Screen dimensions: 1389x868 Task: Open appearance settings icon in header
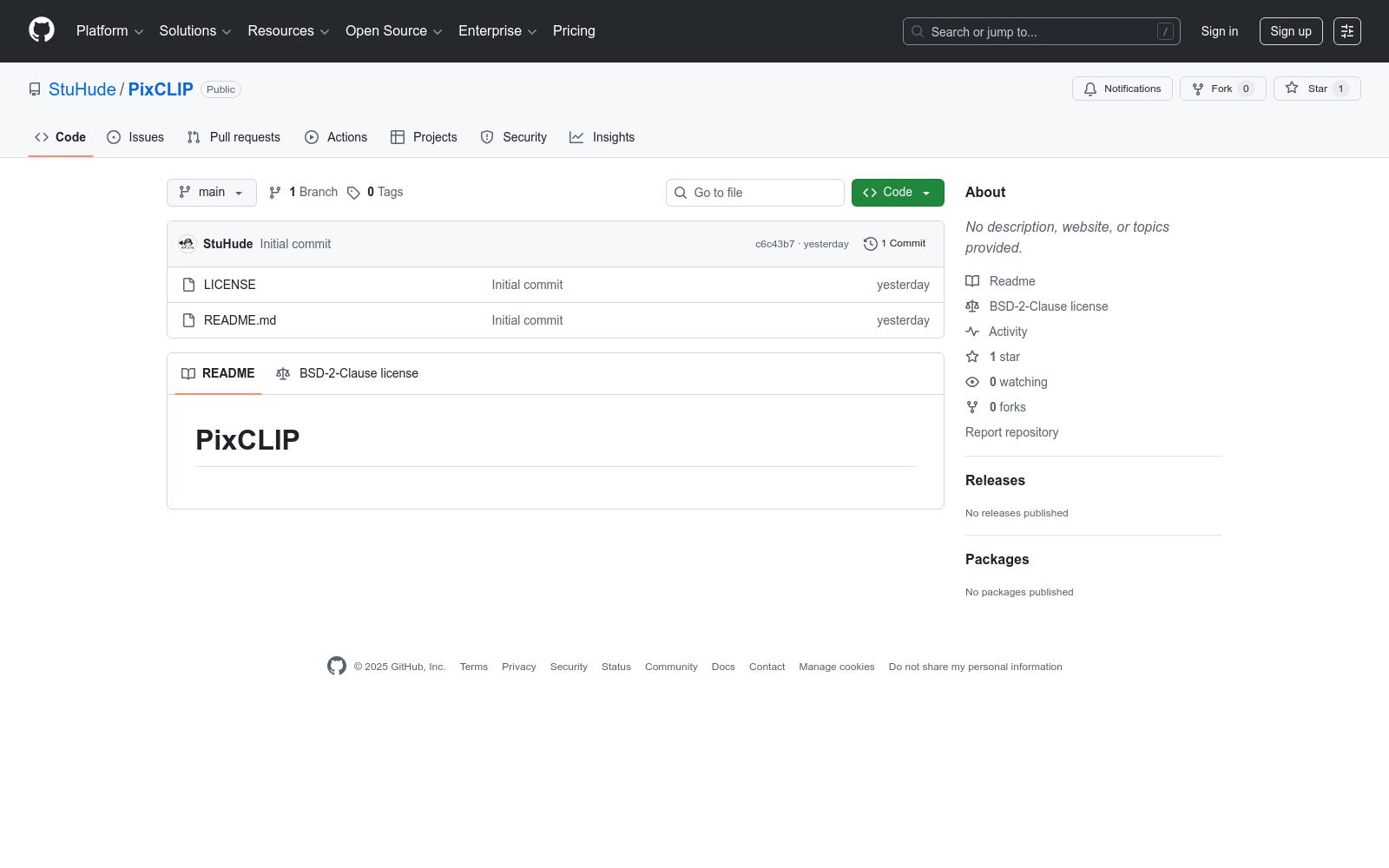pos(1347,31)
